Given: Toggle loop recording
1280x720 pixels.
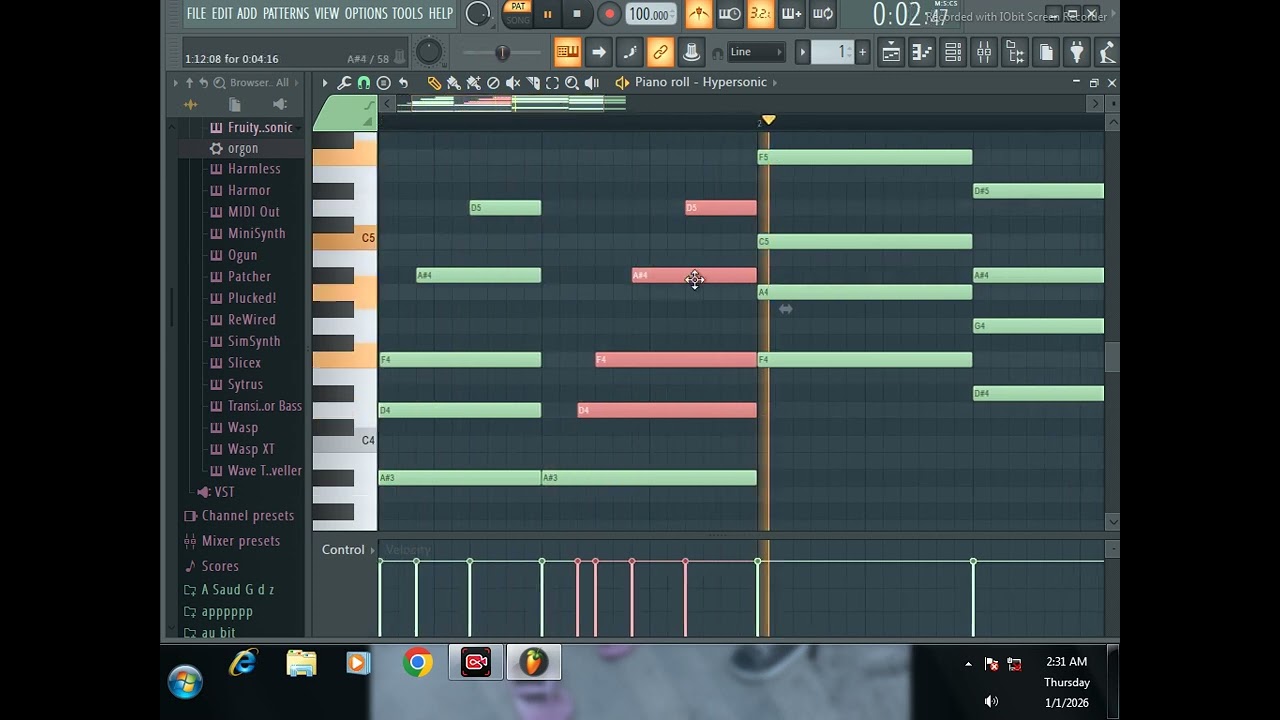Looking at the screenshot, I should click(822, 14).
